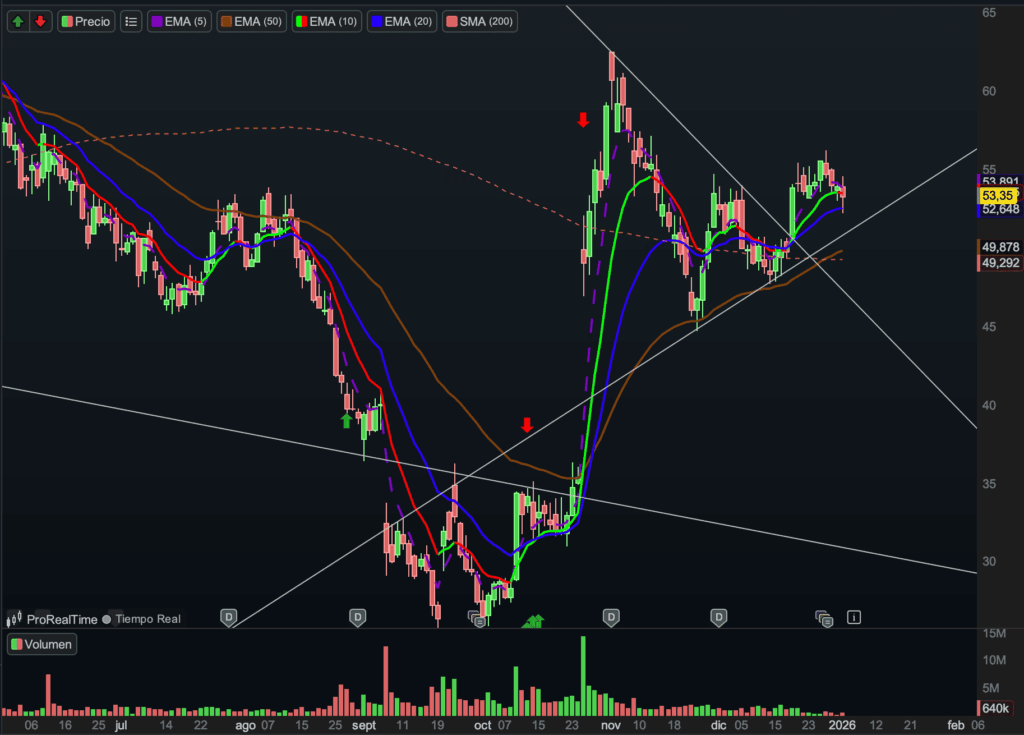Toggle the EMA (5) indicator

tap(179, 21)
